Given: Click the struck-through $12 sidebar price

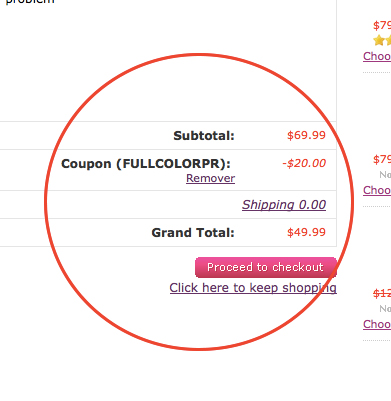Looking at the screenshot, I should click(x=382, y=294).
